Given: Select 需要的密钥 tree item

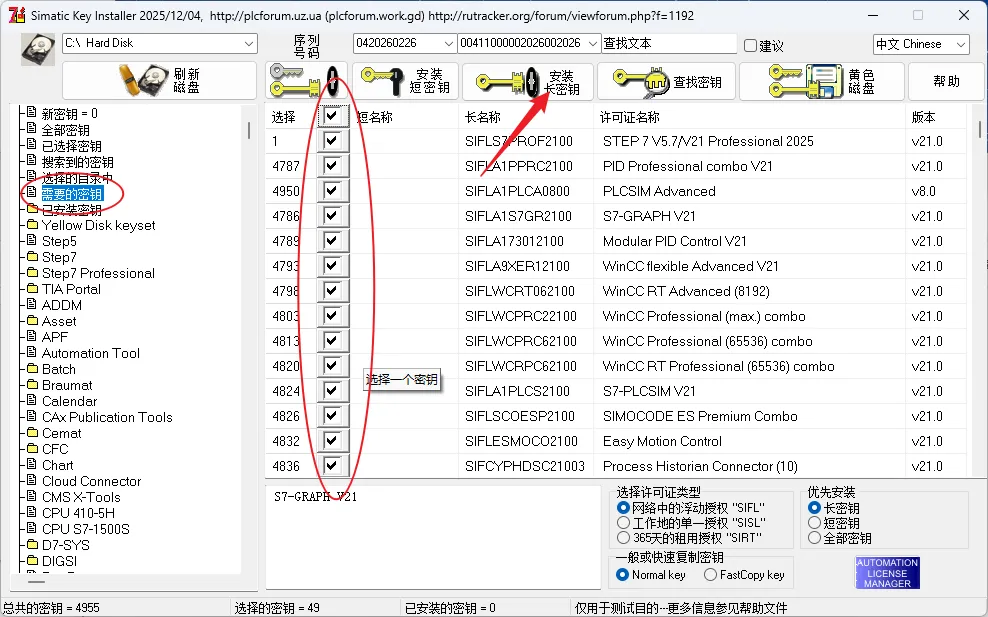Looking at the screenshot, I should click(72, 194).
